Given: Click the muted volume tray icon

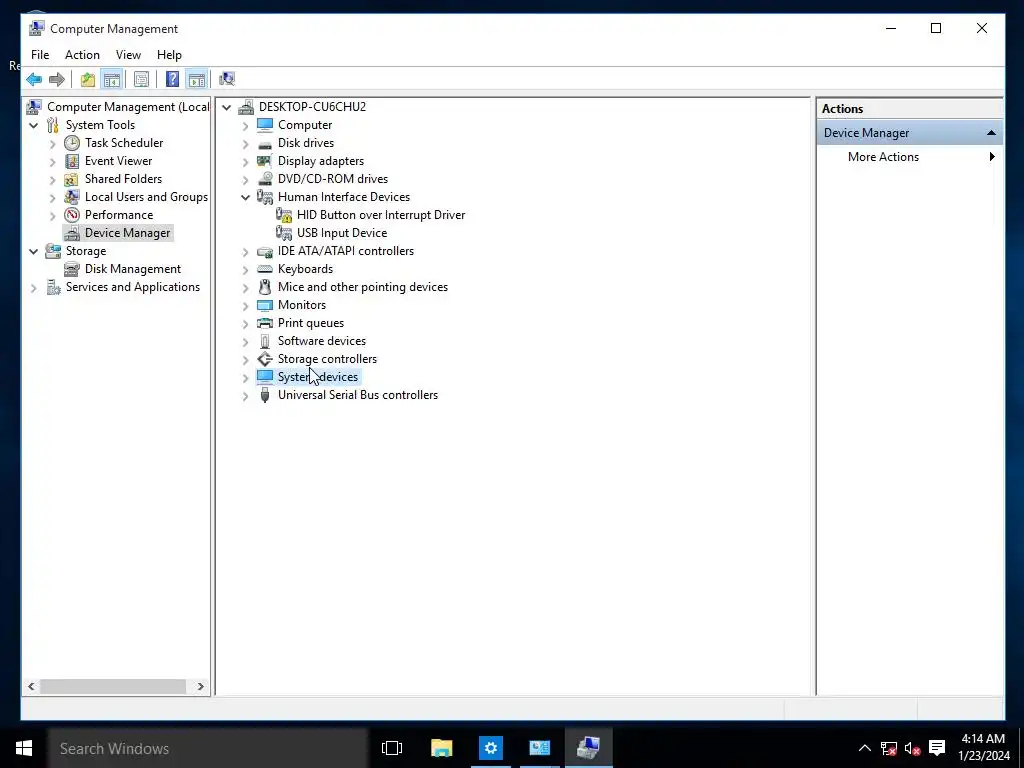Looking at the screenshot, I should (912, 748).
